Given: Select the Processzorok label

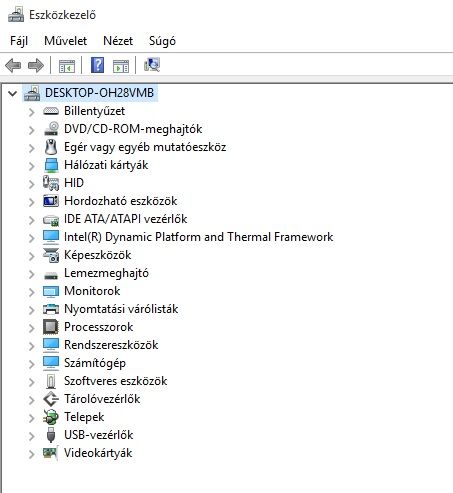Looking at the screenshot, I should click(x=99, y=327).
